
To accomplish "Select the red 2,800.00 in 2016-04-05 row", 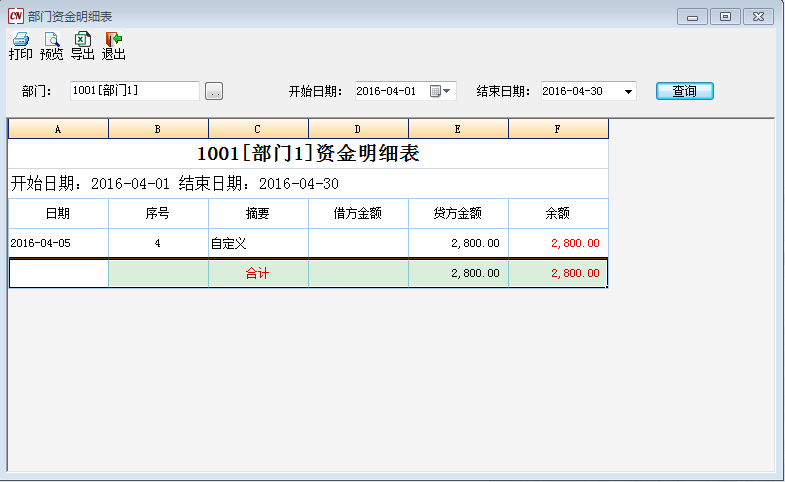I will click(x=558, y=243).
